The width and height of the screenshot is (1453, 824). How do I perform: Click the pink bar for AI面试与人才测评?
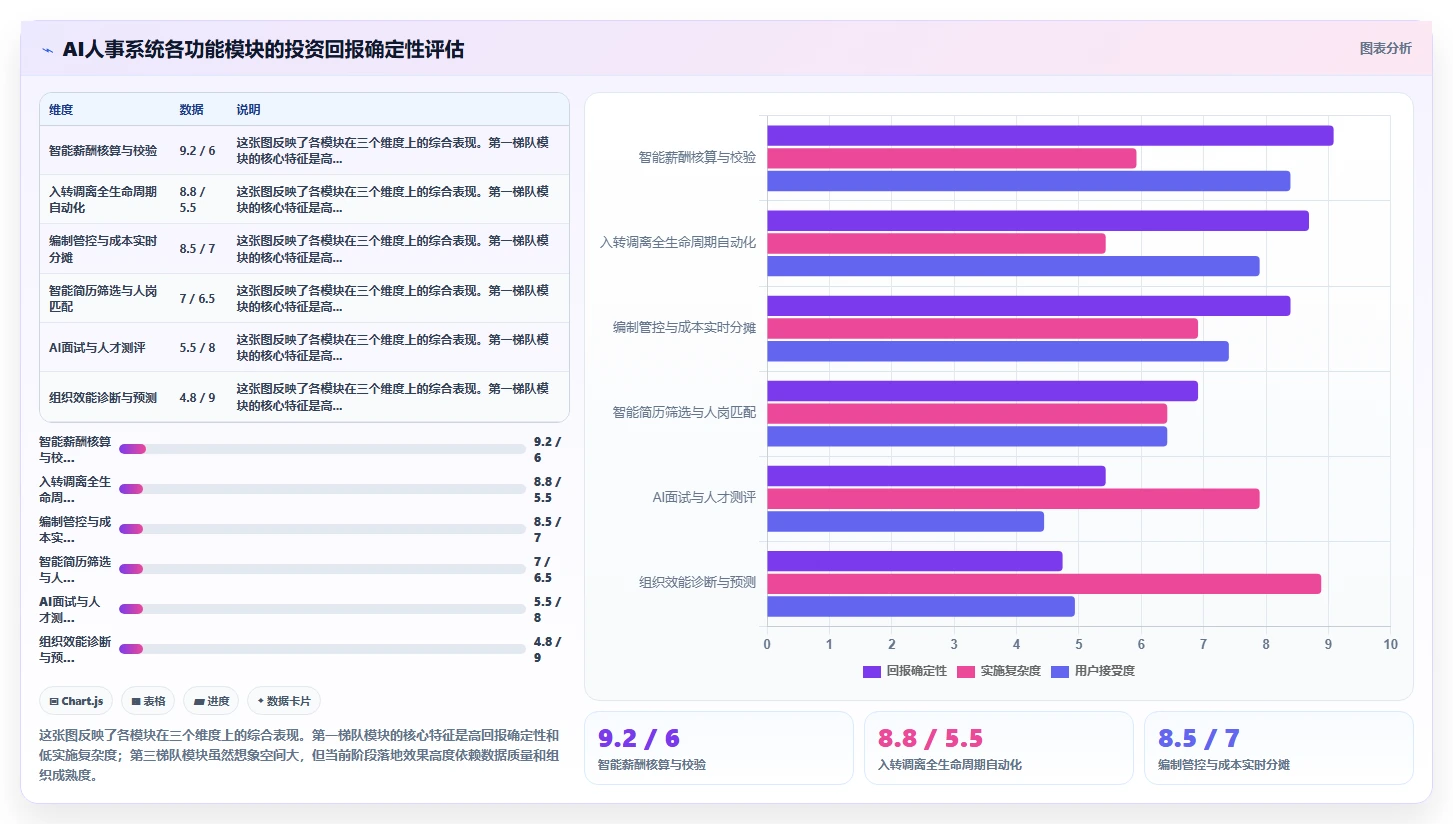point(1013,499)
